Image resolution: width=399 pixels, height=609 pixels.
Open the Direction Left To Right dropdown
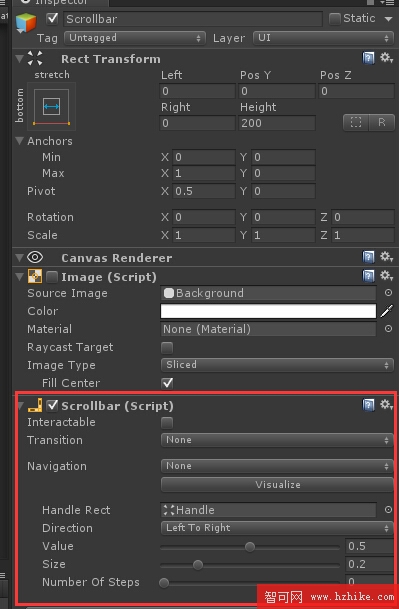coord(277,527)
